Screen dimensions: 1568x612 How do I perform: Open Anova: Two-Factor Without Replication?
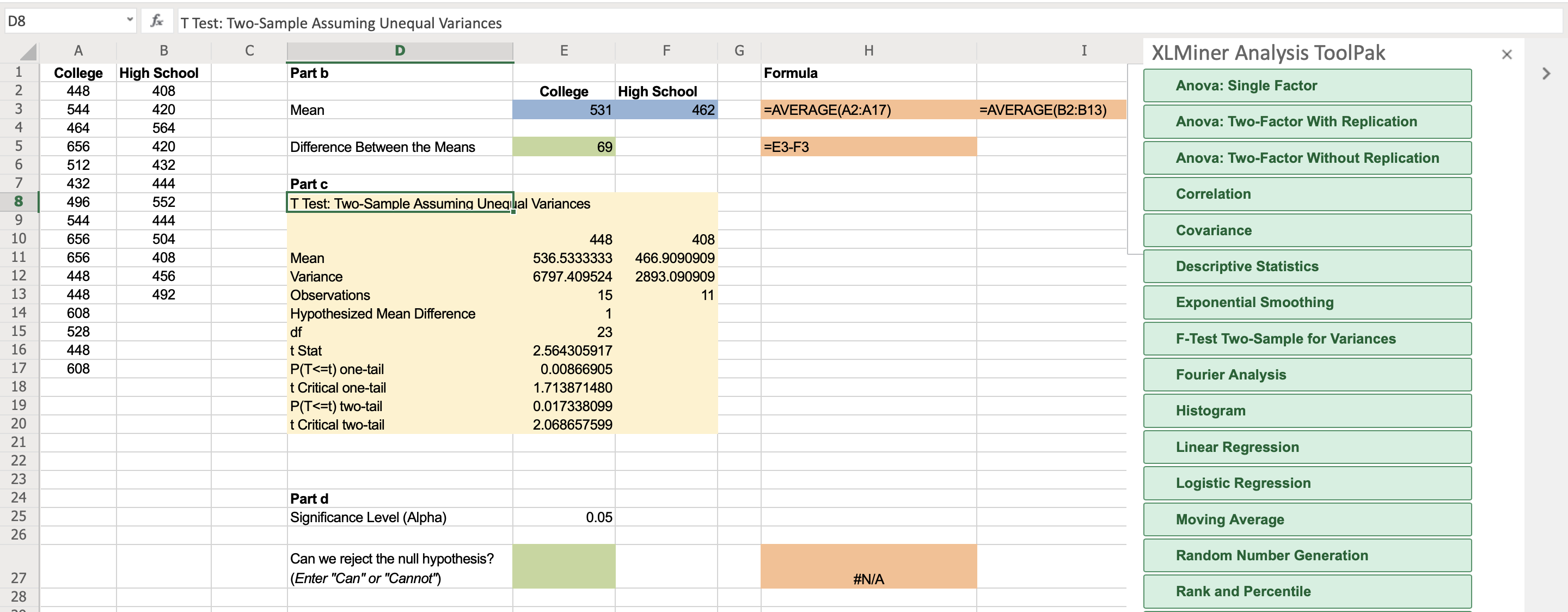1307,158
